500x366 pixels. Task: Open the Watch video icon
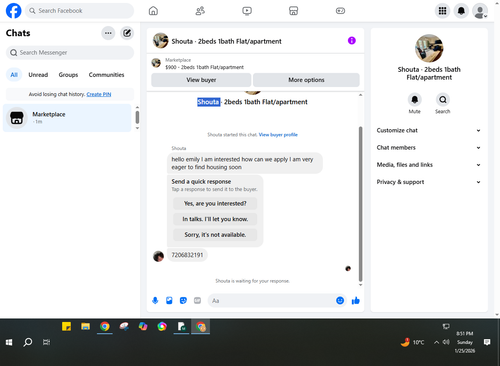(247, 11)
